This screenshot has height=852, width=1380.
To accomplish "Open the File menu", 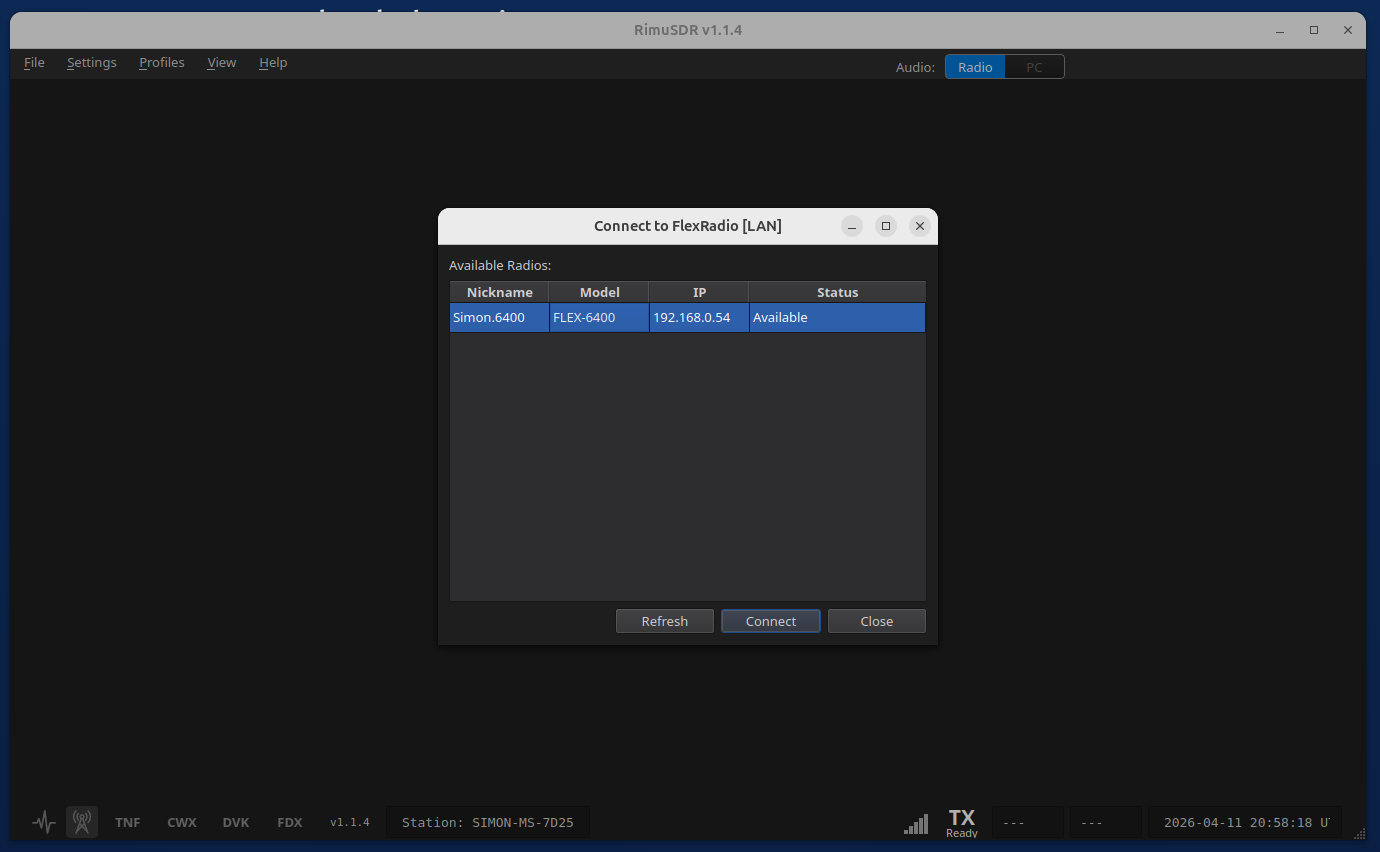I will click(34, 62).
